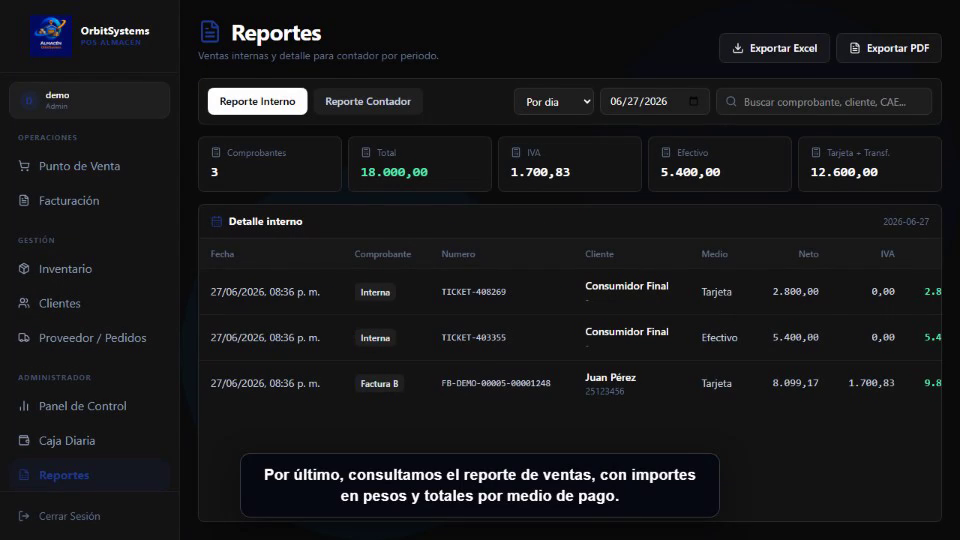Click Exportar Excel button

point(774,48)
